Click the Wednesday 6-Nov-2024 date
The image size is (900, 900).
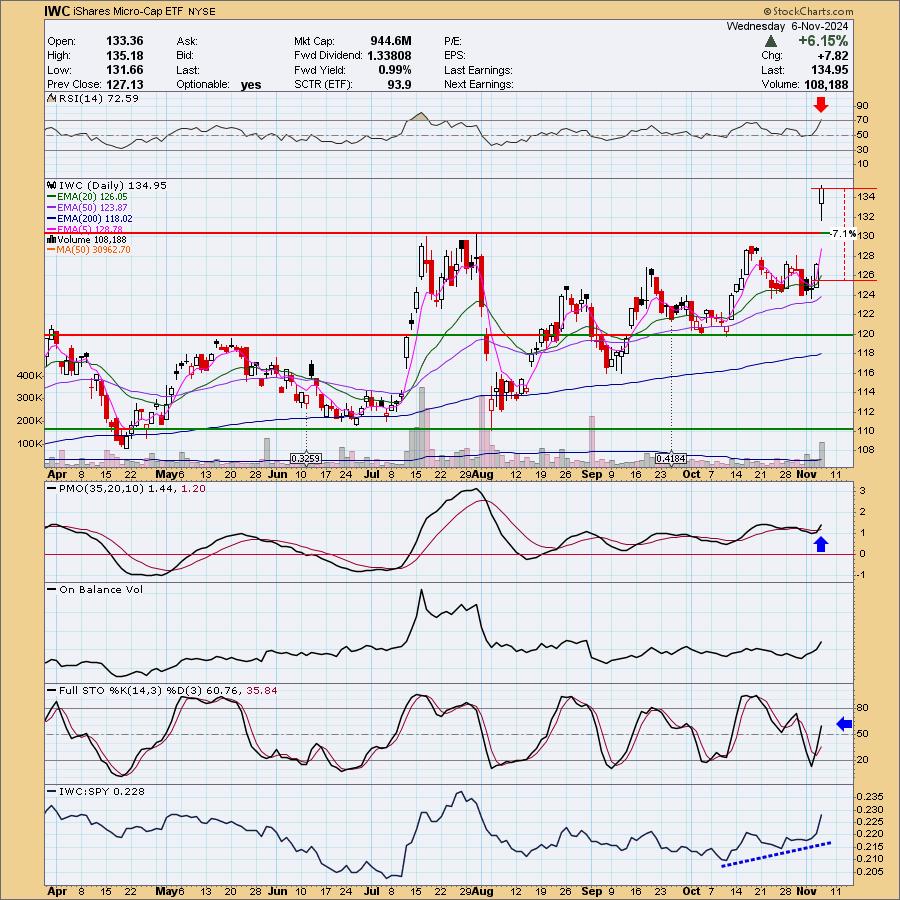coord(787,26)
